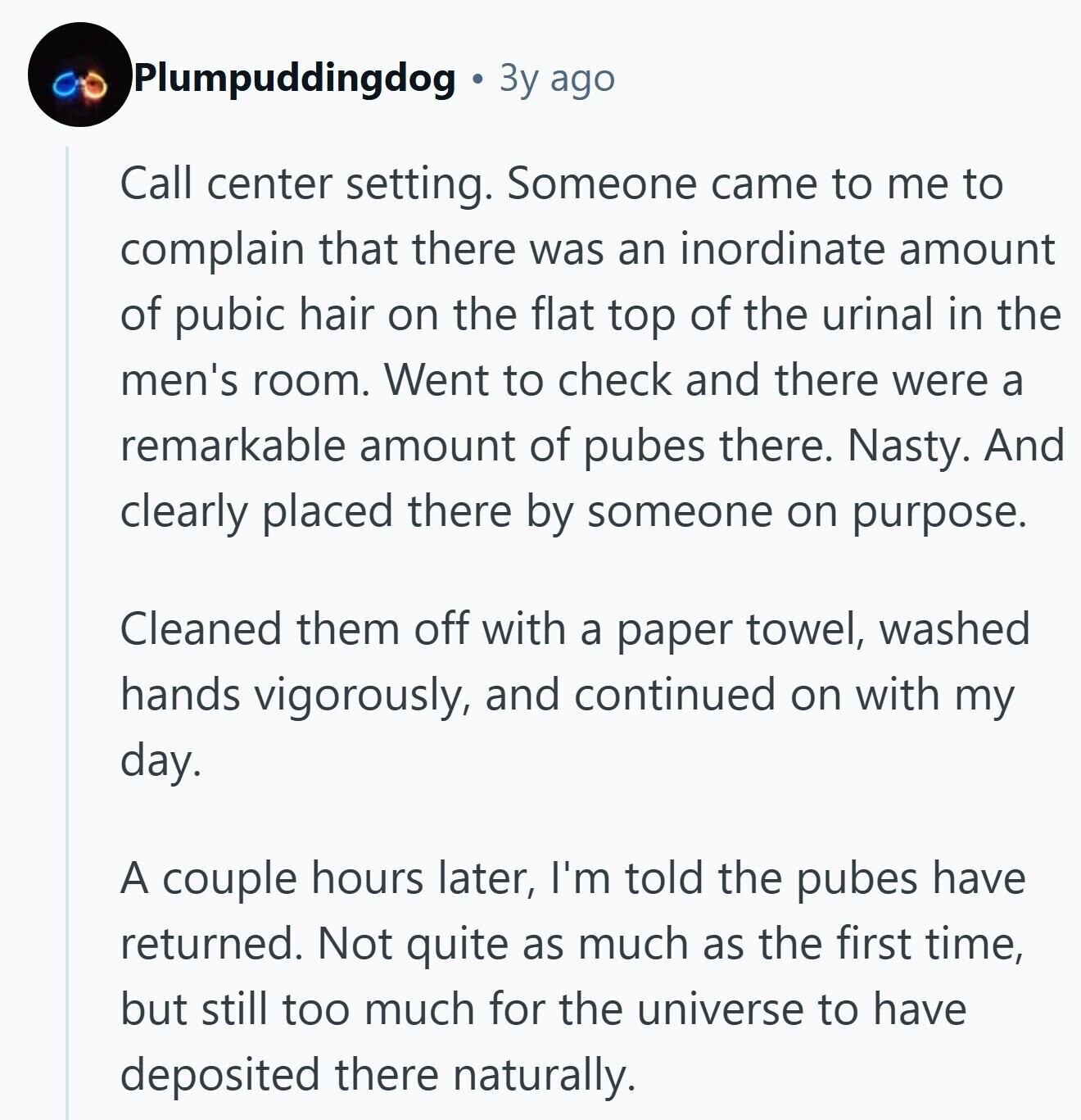1081x1120 pixels.
Task: Click the word "complain" in the first paragraph
Action: click(212, 249)
